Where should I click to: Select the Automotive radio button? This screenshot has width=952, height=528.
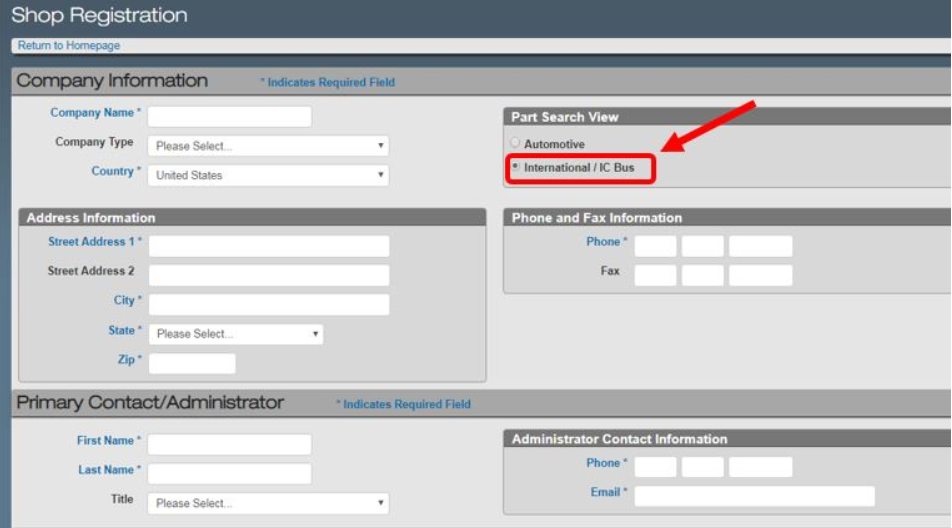coord(515,143)
